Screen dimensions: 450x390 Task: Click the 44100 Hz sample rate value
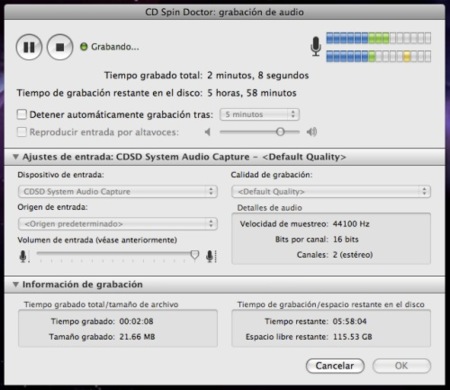coord(351,224)
